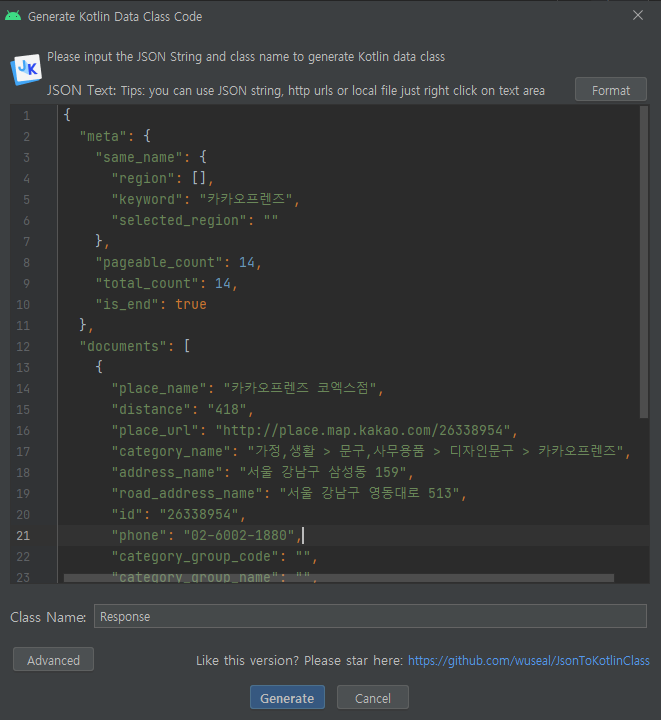
Task: Click the "id" value "26338954"
Action: coord(199,514)
